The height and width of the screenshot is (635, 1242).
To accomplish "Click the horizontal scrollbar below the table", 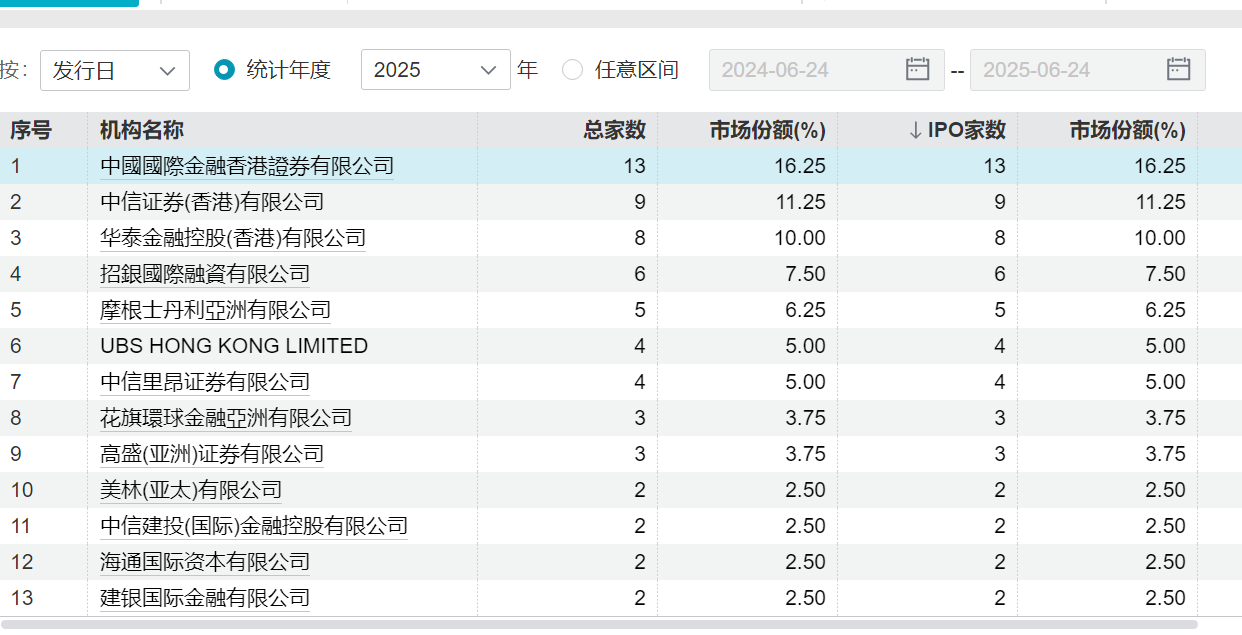I will [600, 625].
